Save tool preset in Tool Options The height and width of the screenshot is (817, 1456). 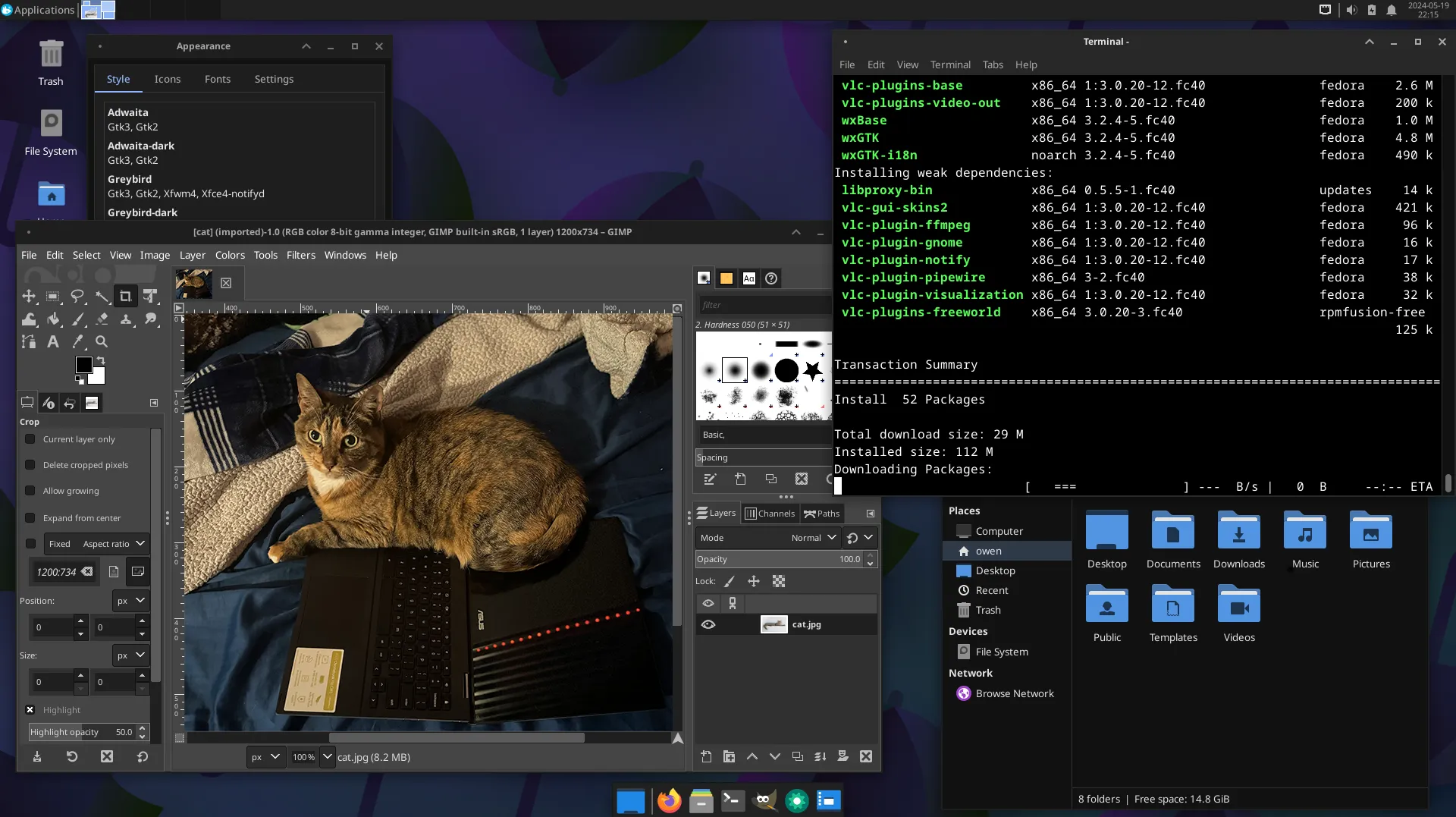click(36, 756)
